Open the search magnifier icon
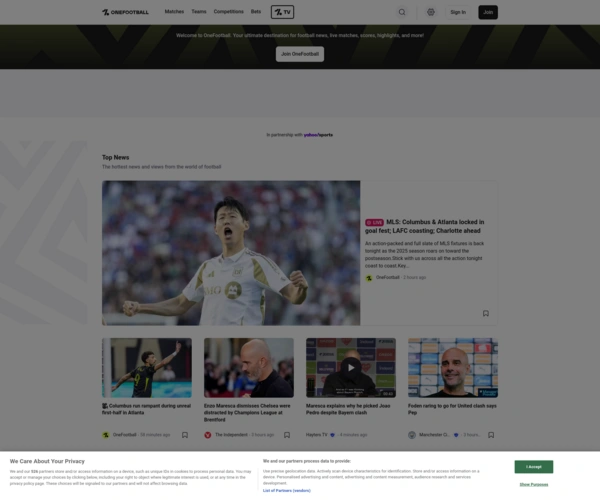 (x=402, y=12)
